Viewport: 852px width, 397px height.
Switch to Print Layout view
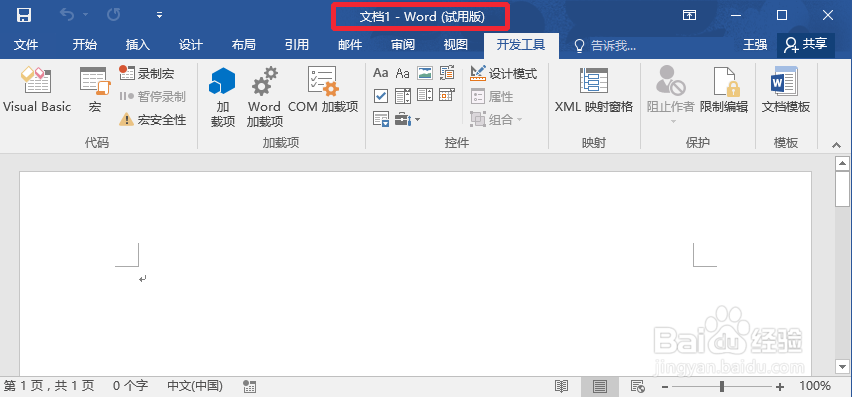(x=600, y=387)
